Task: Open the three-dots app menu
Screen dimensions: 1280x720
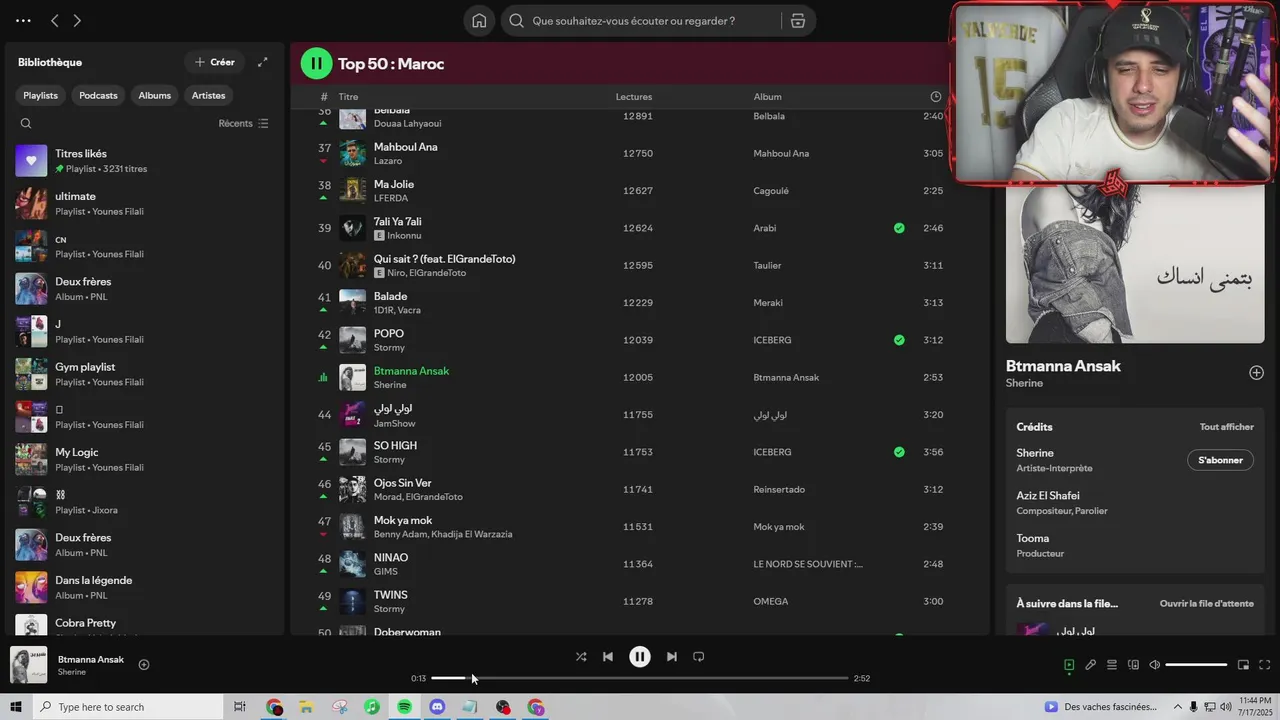Action: click(x=23, y=21)
